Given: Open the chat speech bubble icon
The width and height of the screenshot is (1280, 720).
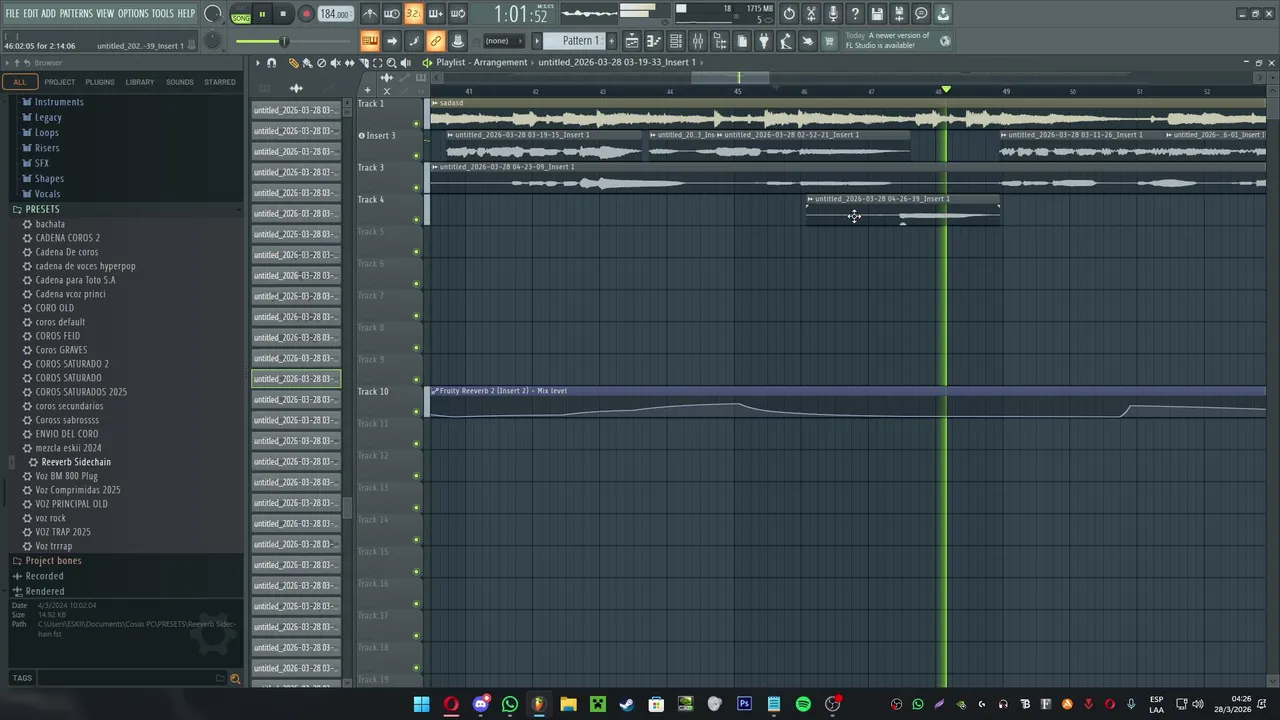Looking at the screenshot, I should point(921,14).
